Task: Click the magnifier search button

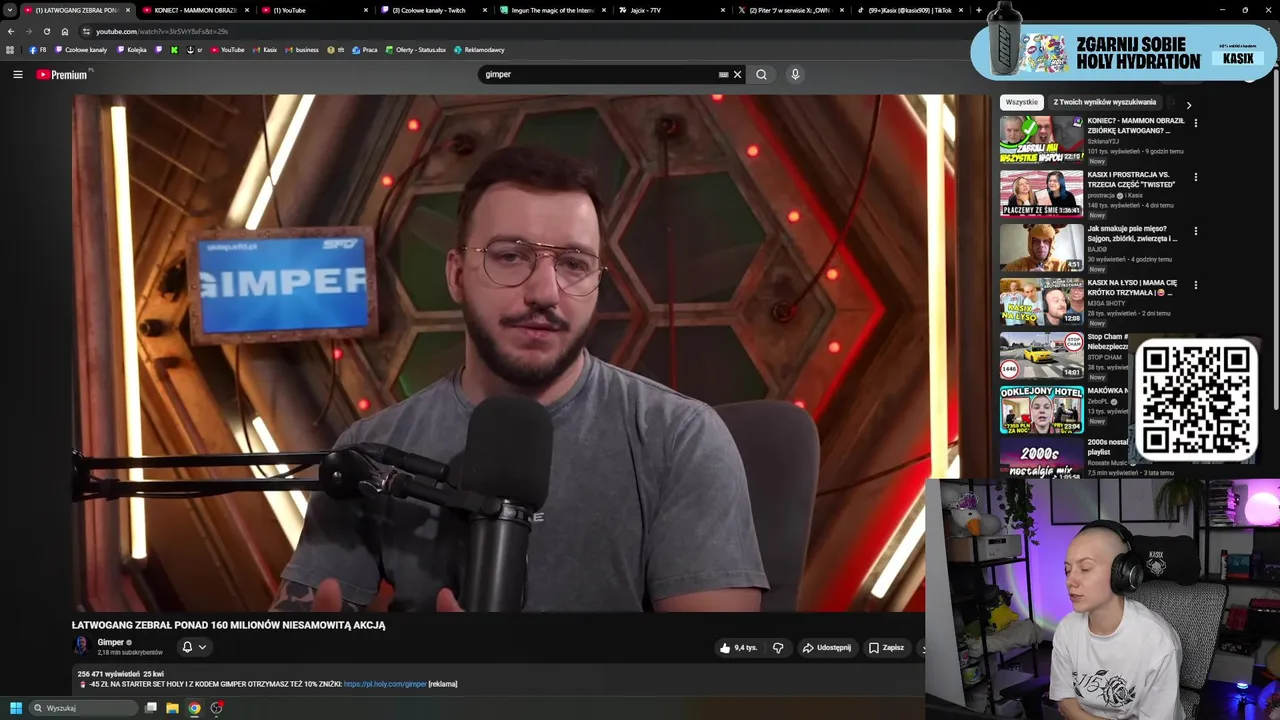Action: [761, 74]
